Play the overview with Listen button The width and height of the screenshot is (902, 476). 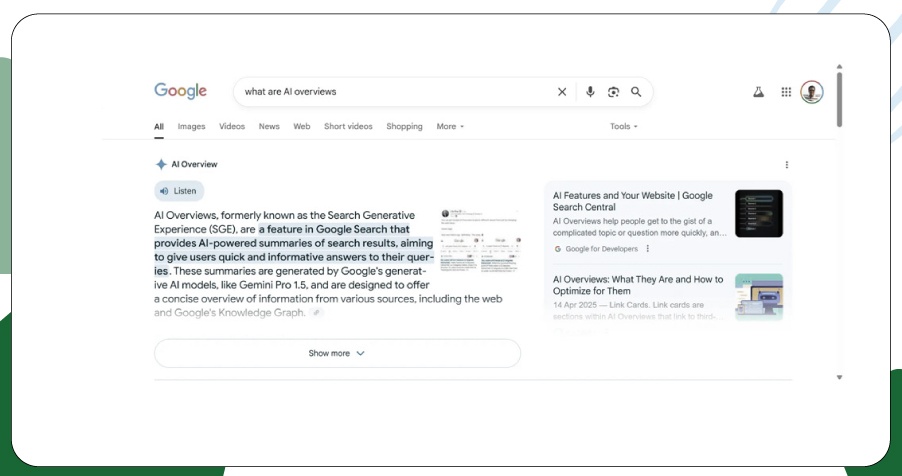pyautogui.click(x=179, y=191)
